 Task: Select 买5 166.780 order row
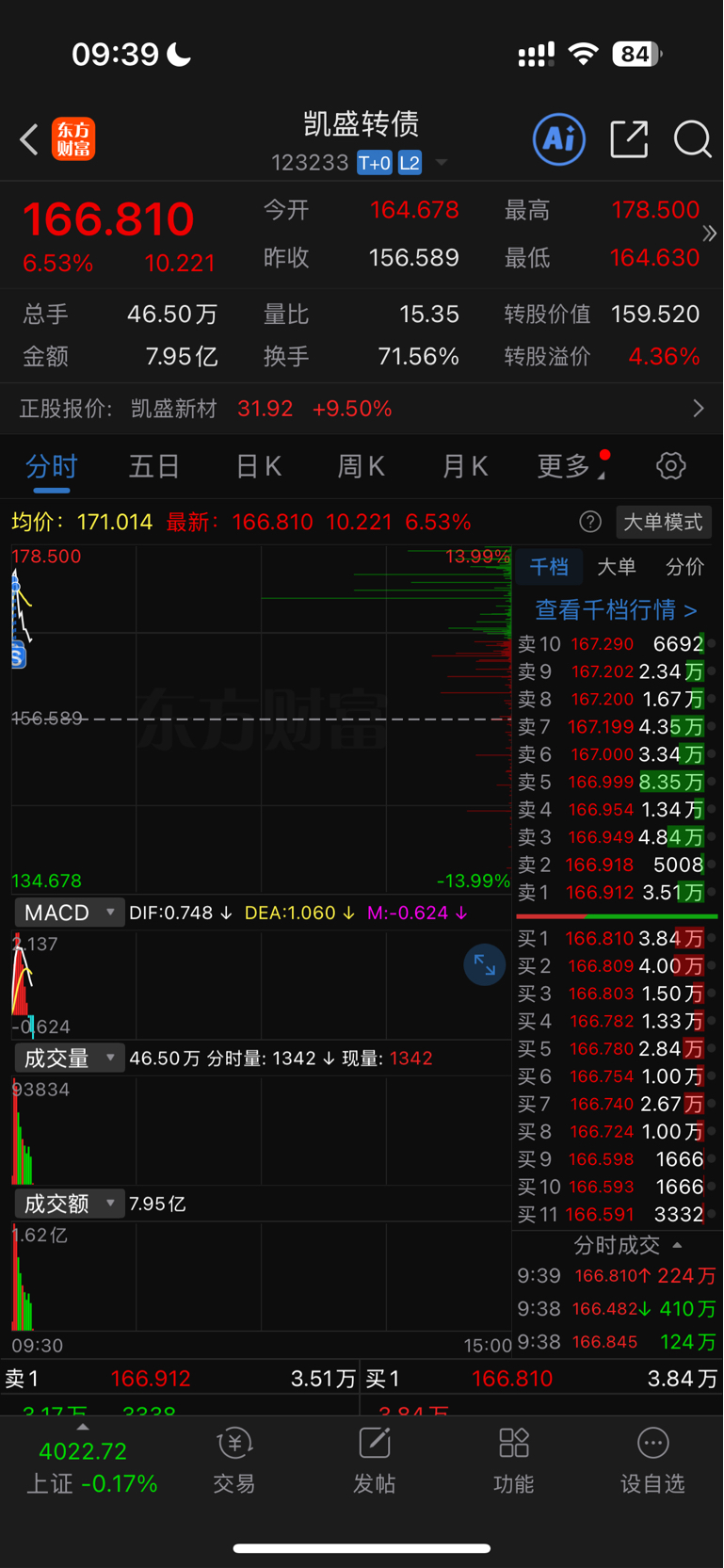617,1049
